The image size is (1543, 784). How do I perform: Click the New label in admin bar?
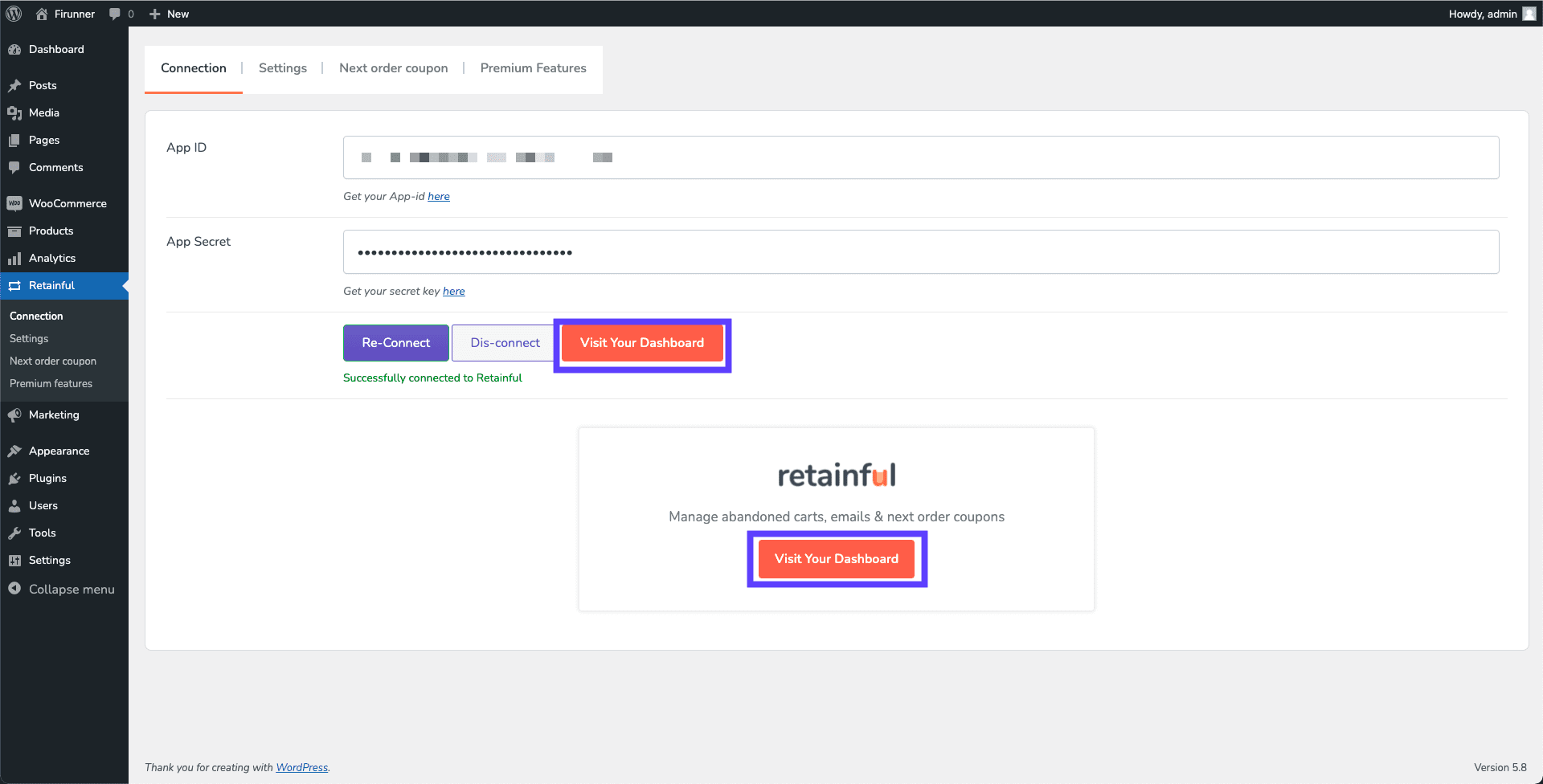[178, 14]
